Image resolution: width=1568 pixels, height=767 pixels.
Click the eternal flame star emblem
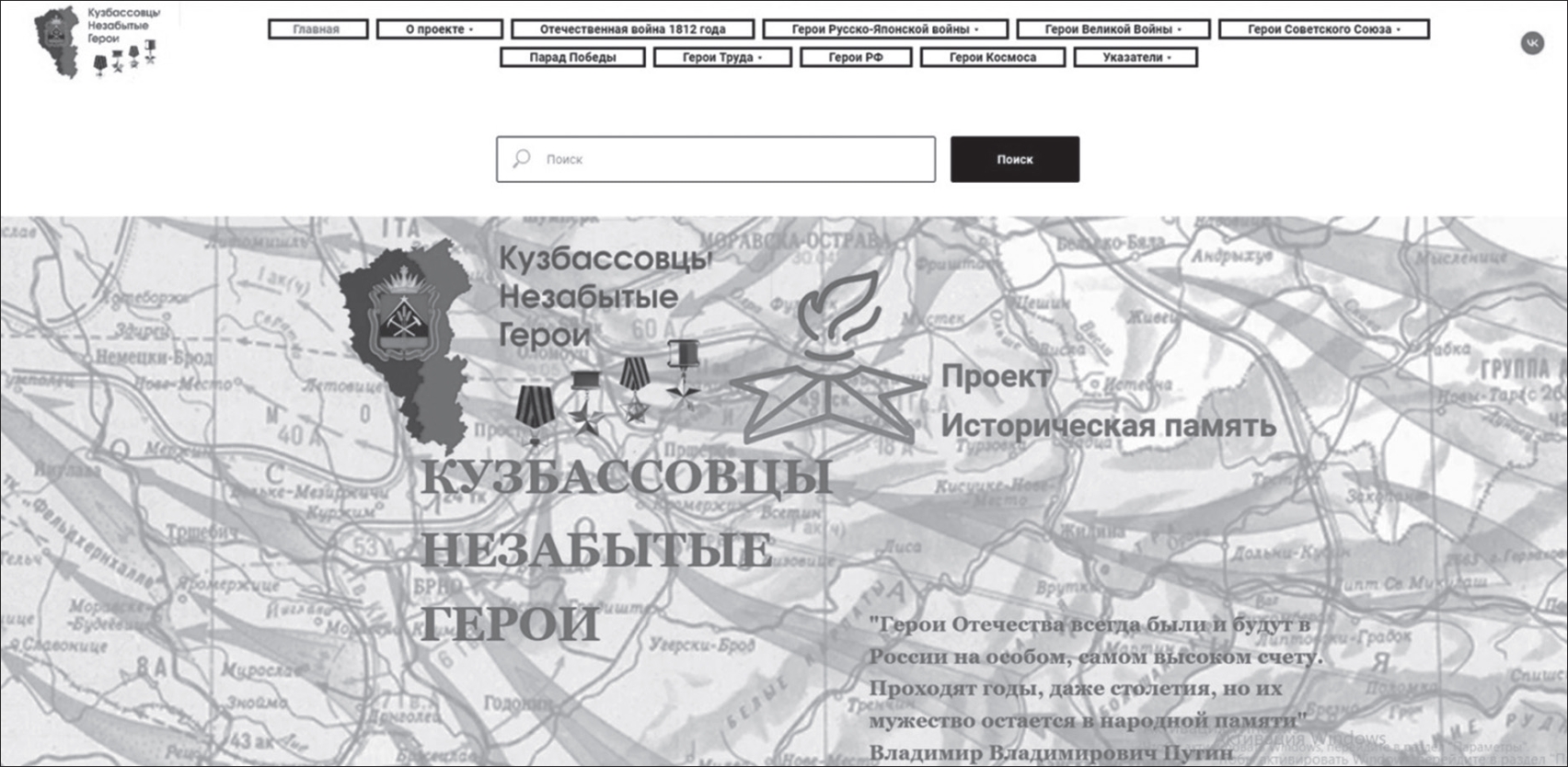pyautogui.click(x=828, y=363)
